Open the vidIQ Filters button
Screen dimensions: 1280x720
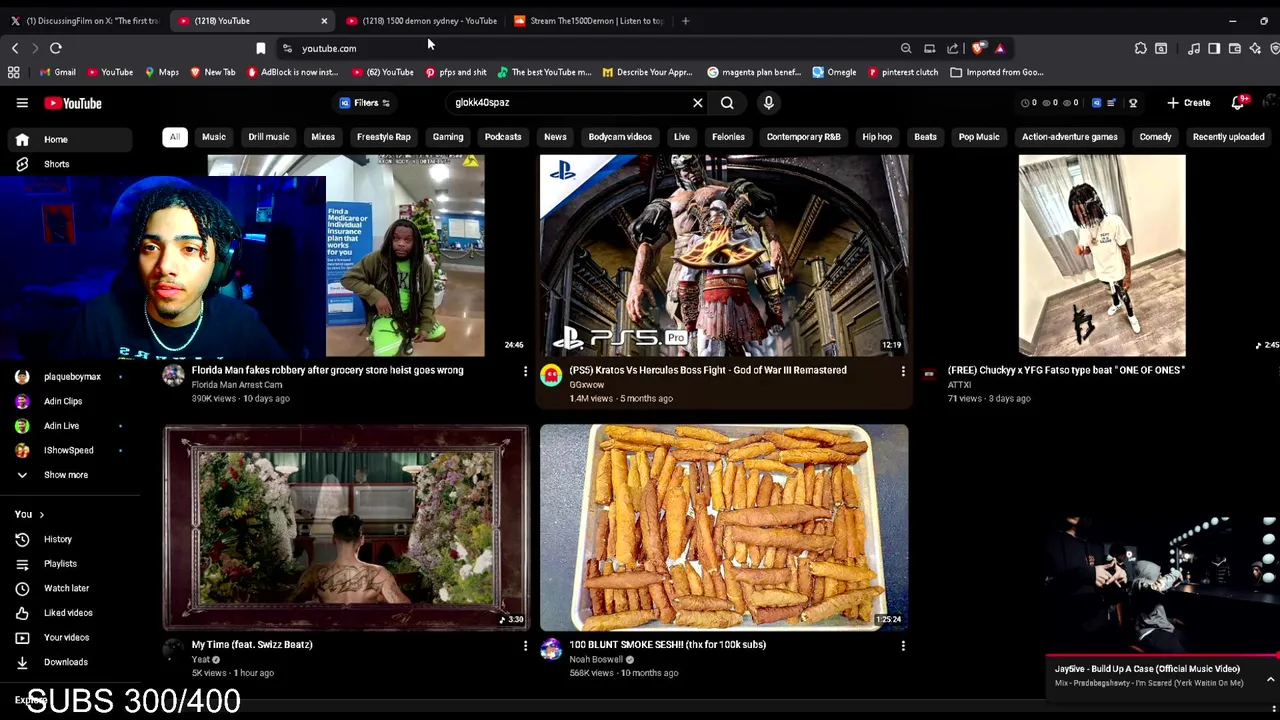coord(365,102)
